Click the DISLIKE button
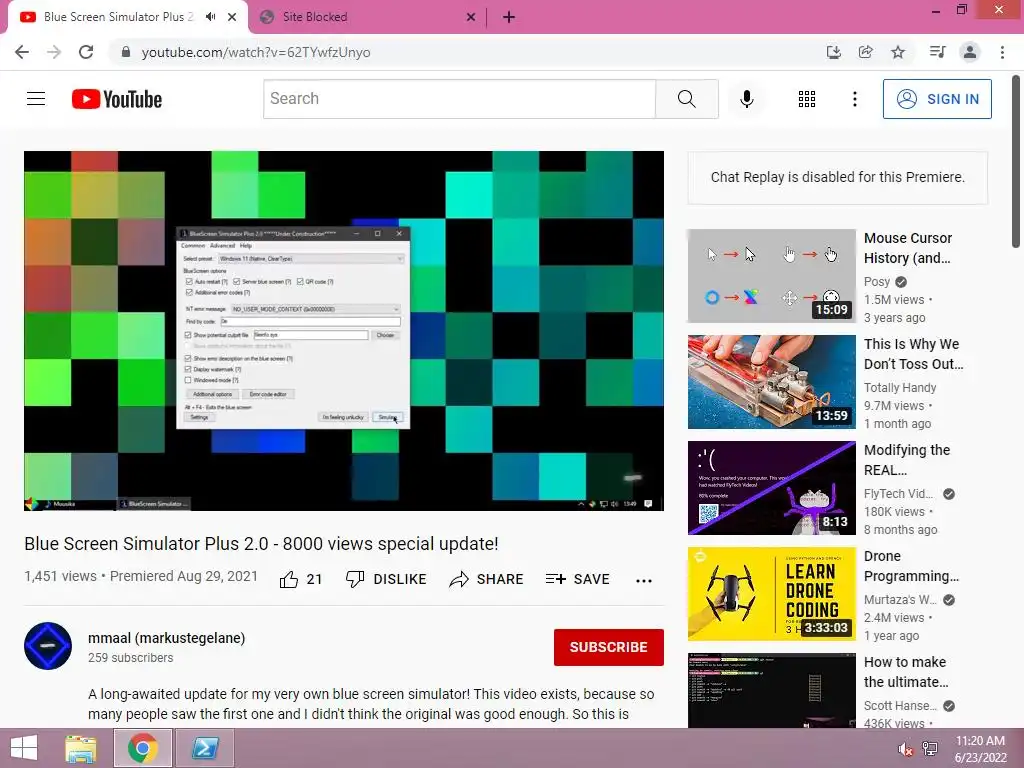1024x768 pixels. coord(386,579)
